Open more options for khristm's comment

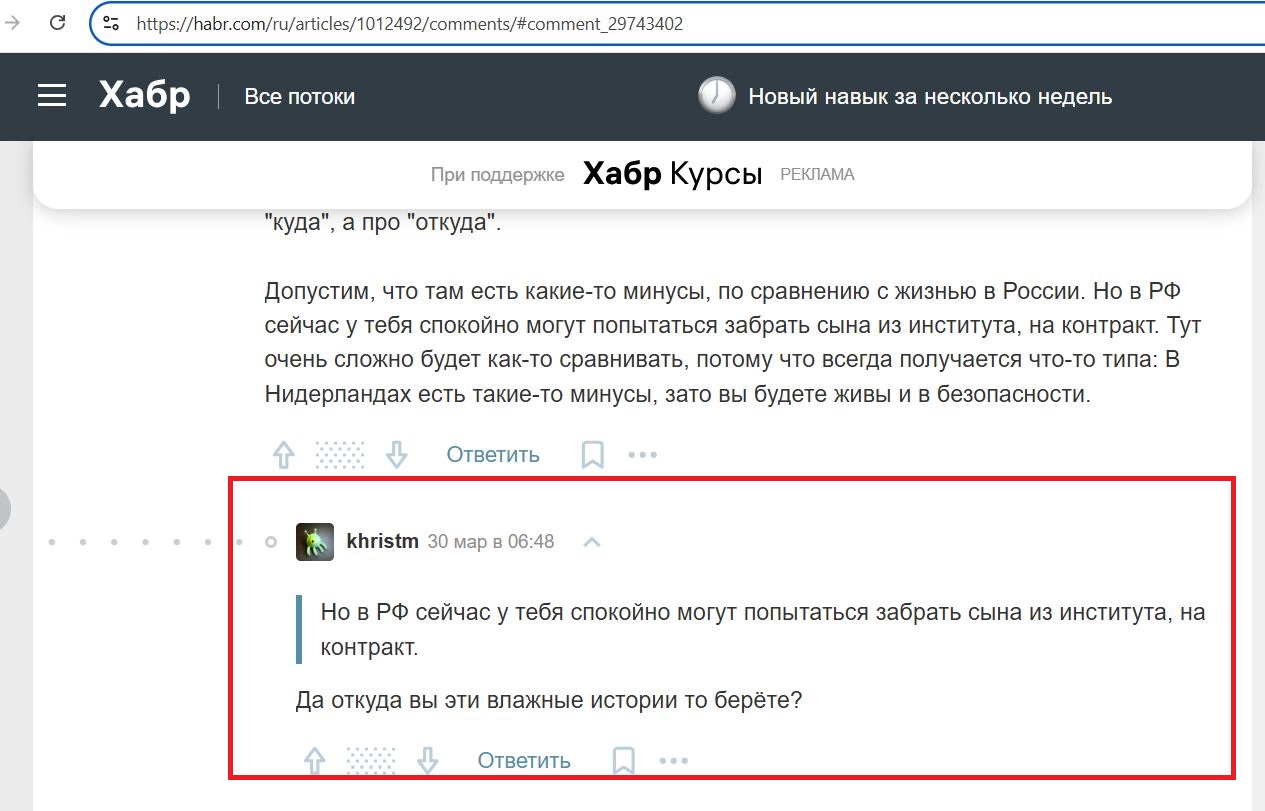[674, 761]
